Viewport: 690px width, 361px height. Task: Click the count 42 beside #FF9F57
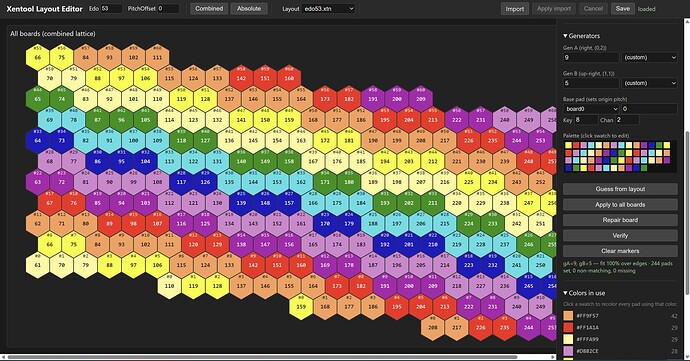click(x=674, y=316)
